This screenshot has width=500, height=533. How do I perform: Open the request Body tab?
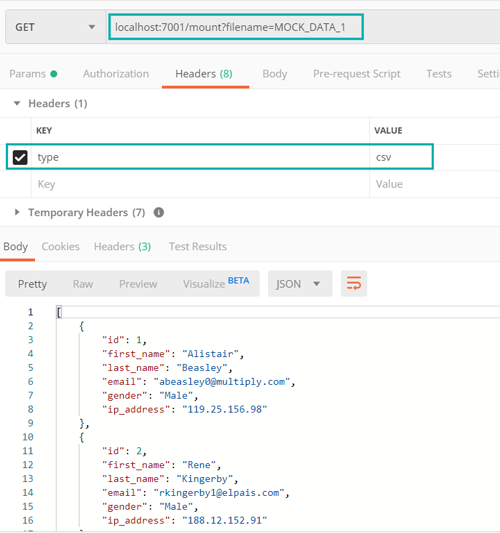coord(275,74)
